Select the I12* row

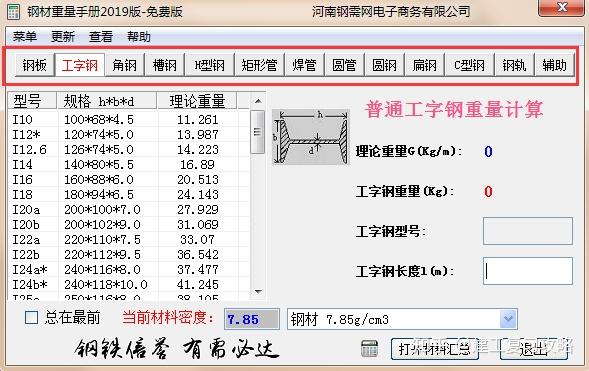[x=129, y=134]
